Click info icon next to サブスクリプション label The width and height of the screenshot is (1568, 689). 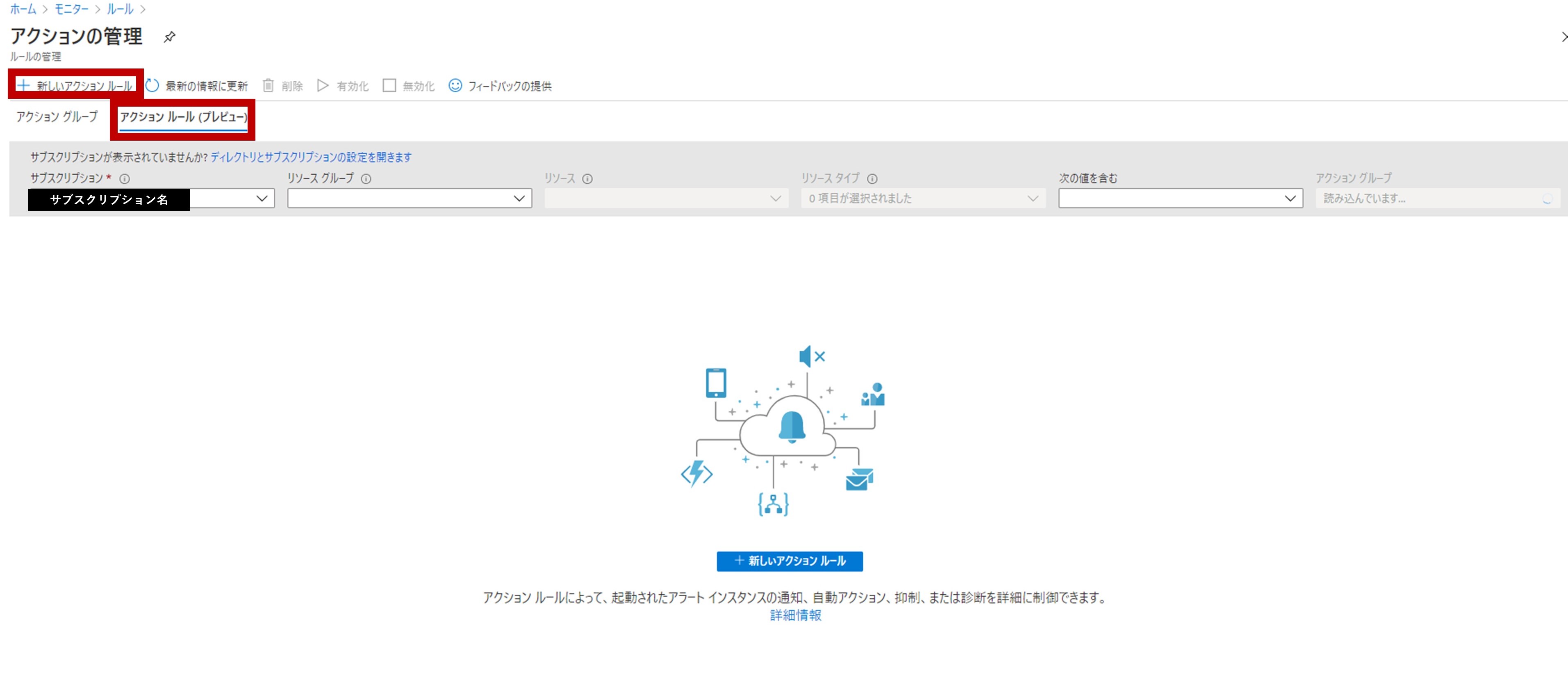[125, 179]
